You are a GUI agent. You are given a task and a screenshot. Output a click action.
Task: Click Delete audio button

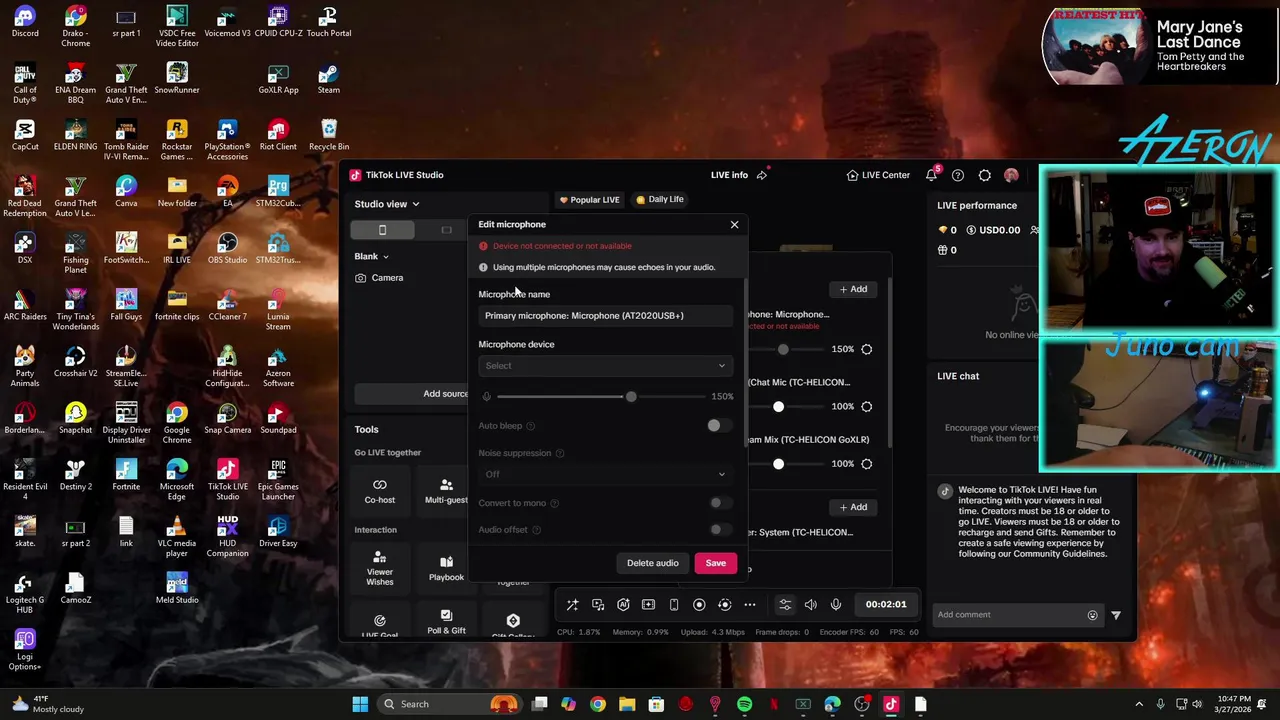pyautogui.click(x=652, y=563)
